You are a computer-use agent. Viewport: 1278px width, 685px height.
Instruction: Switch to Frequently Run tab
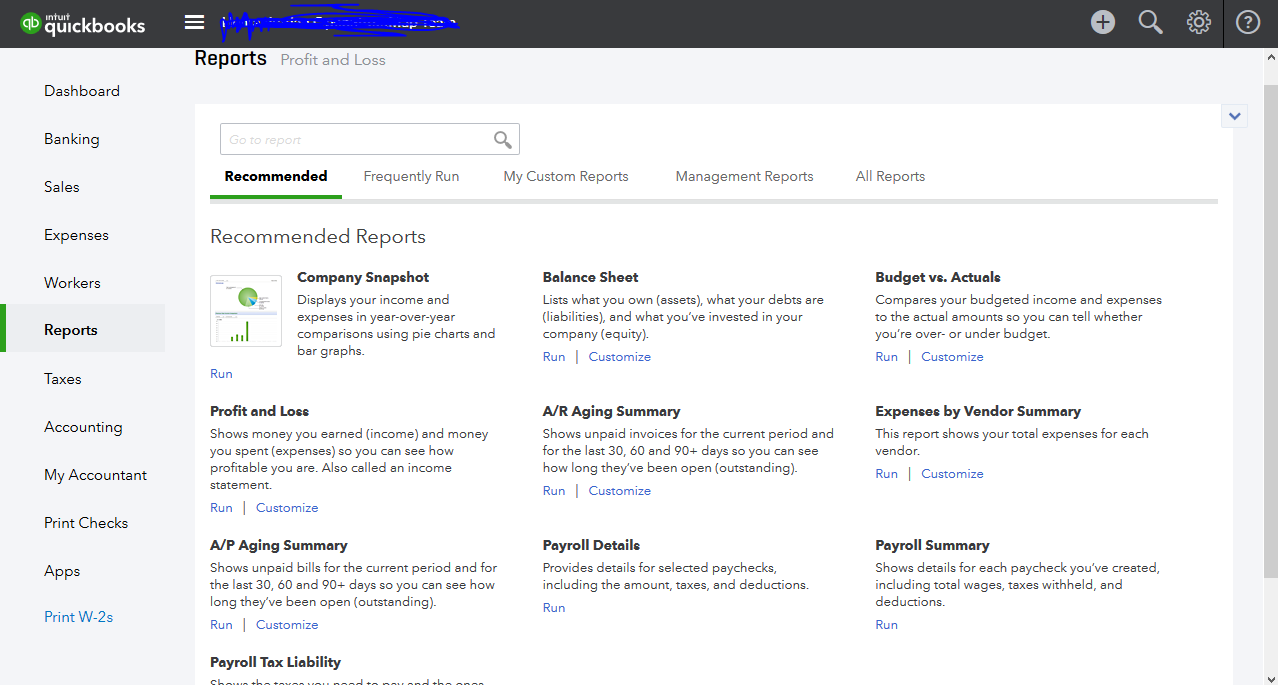coord(411,176)
